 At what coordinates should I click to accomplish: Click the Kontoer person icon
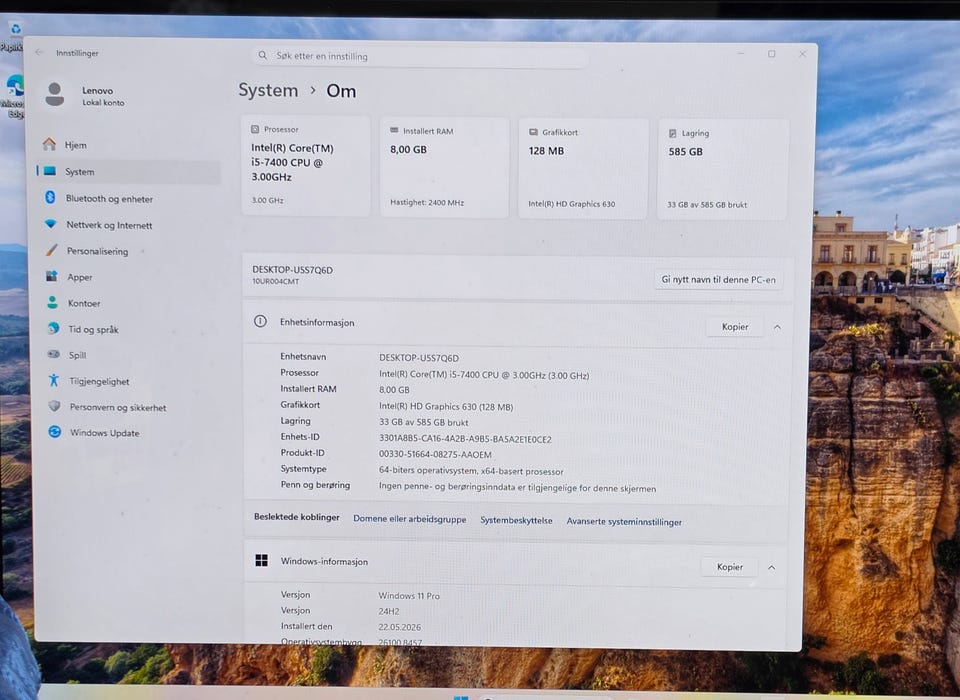(x=53, y=303)
